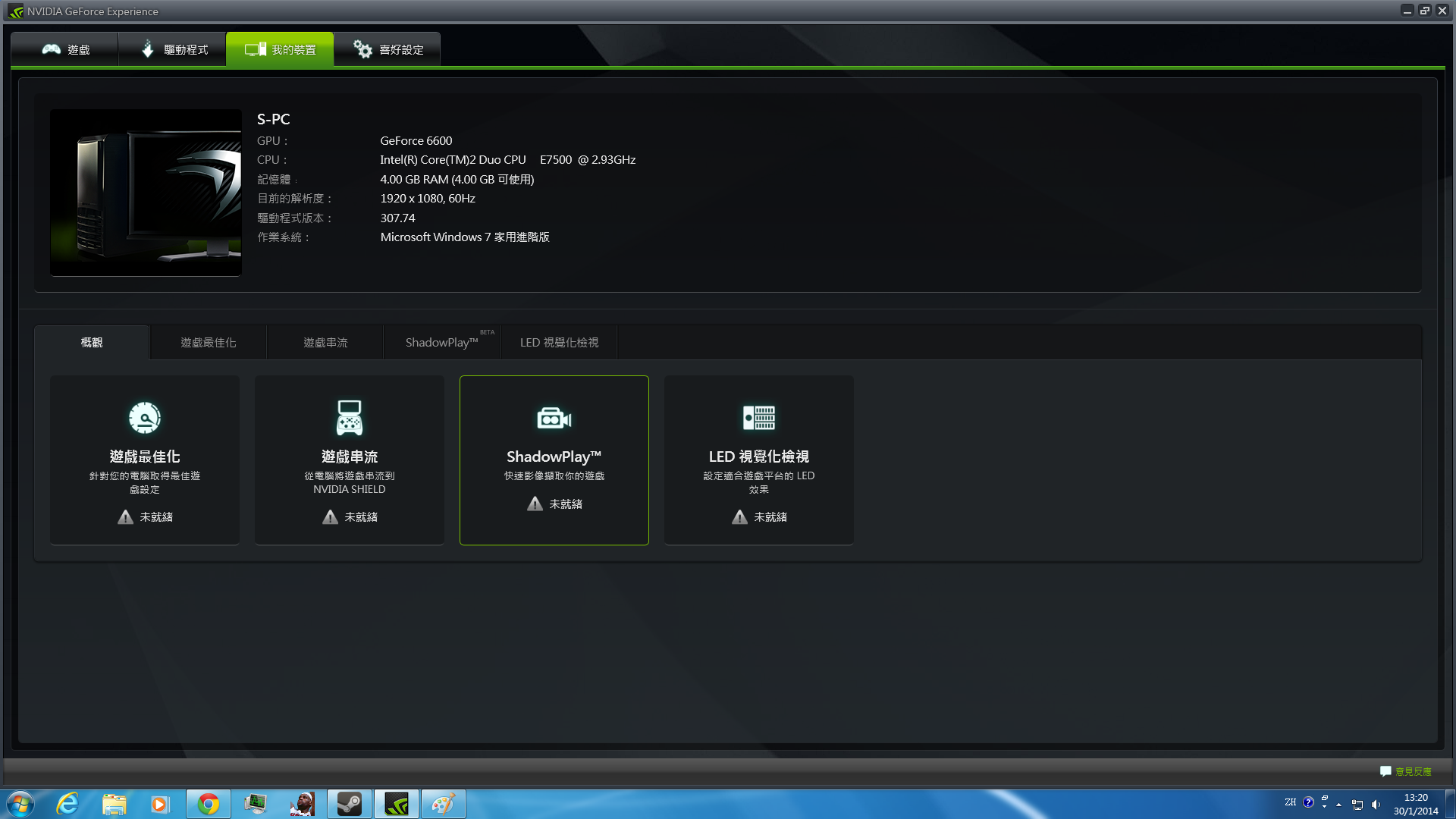
Task: Open the ShadowPlay™ BETA sub-tab
Action: pos(442,343)
